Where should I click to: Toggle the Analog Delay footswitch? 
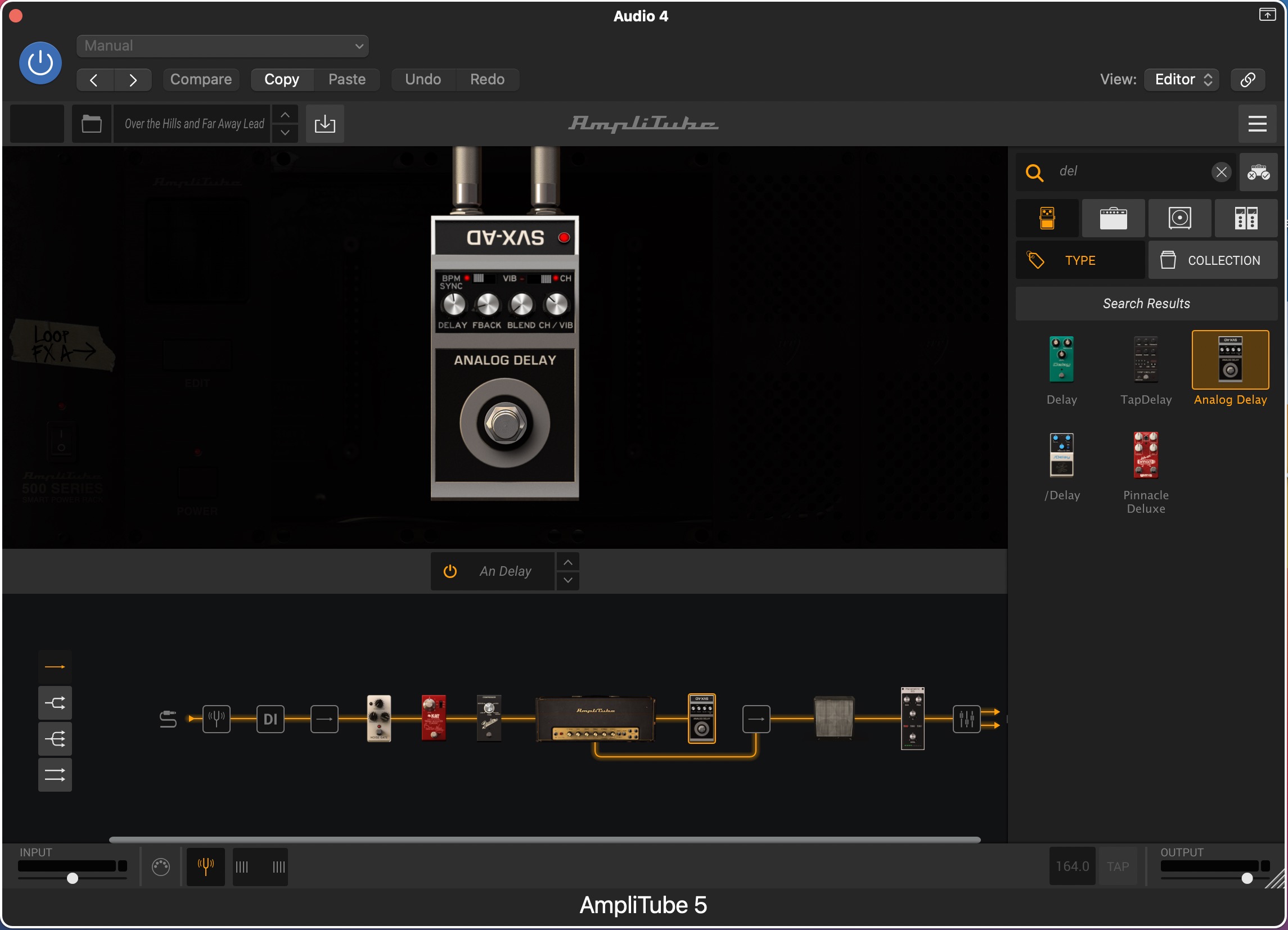pos(505,423)
